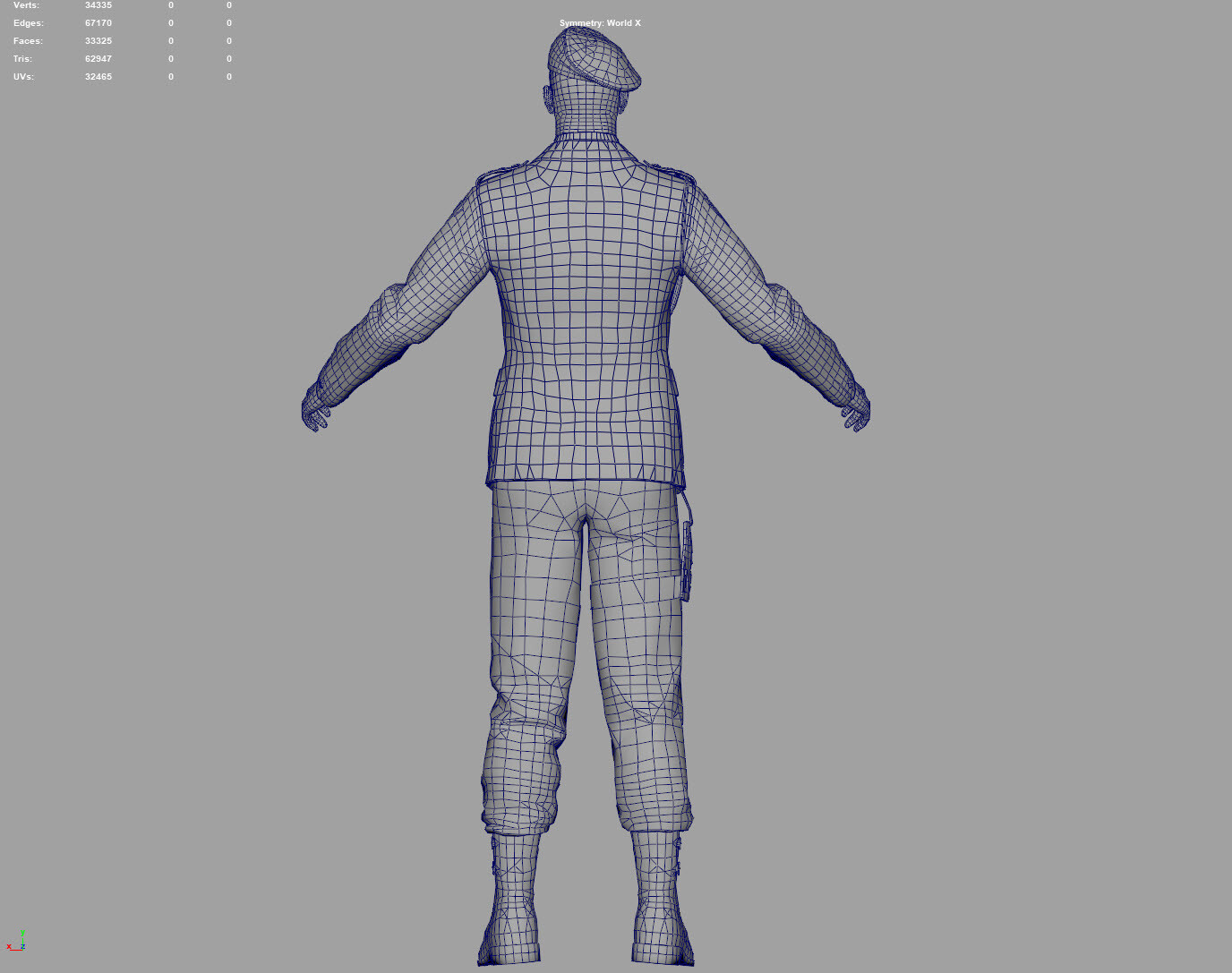Click the Edges count readout
Screen dimensions: 1232x973
point(98,22)
